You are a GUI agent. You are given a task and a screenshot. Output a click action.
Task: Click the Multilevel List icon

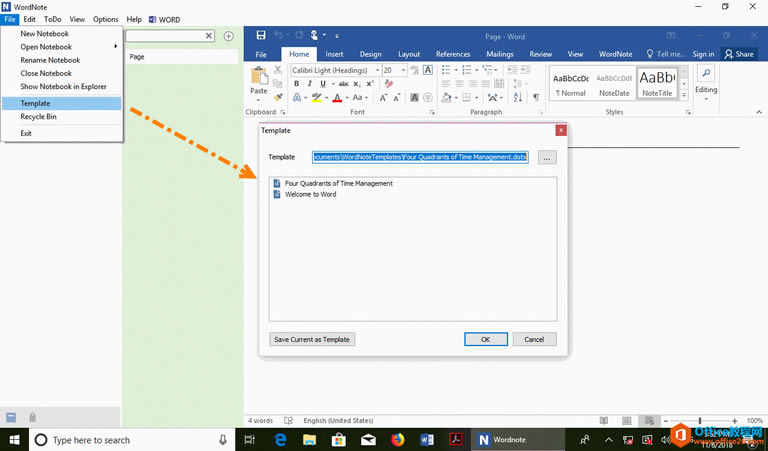[487, 70]
